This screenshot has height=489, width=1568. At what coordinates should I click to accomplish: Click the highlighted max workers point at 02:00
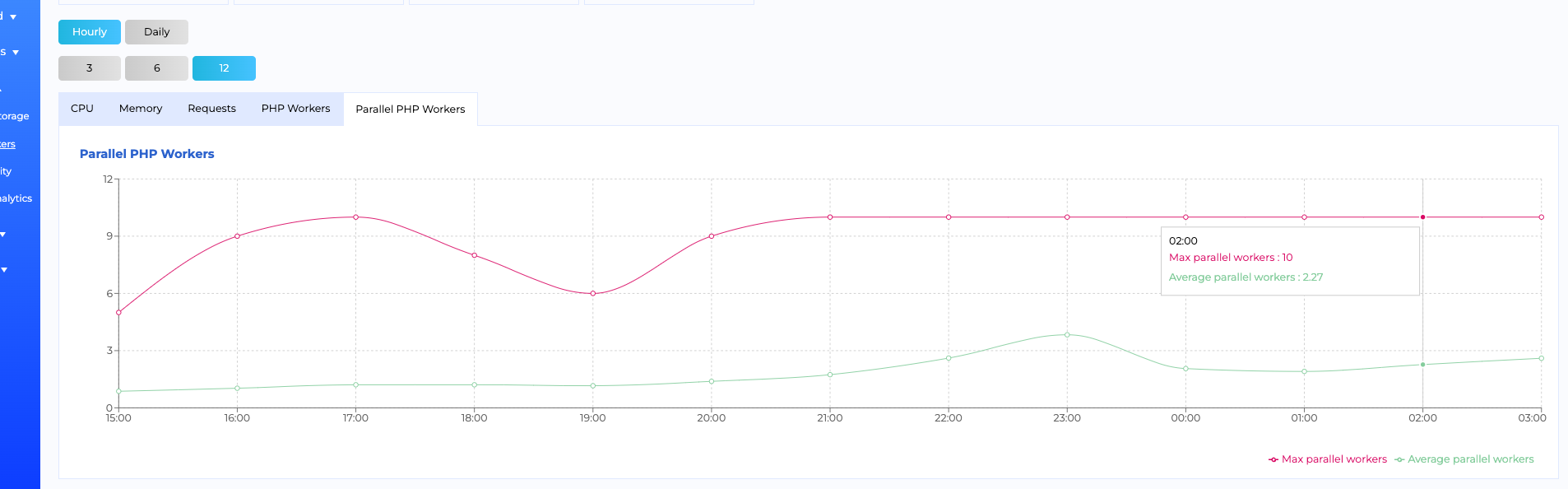point(1422,217)
